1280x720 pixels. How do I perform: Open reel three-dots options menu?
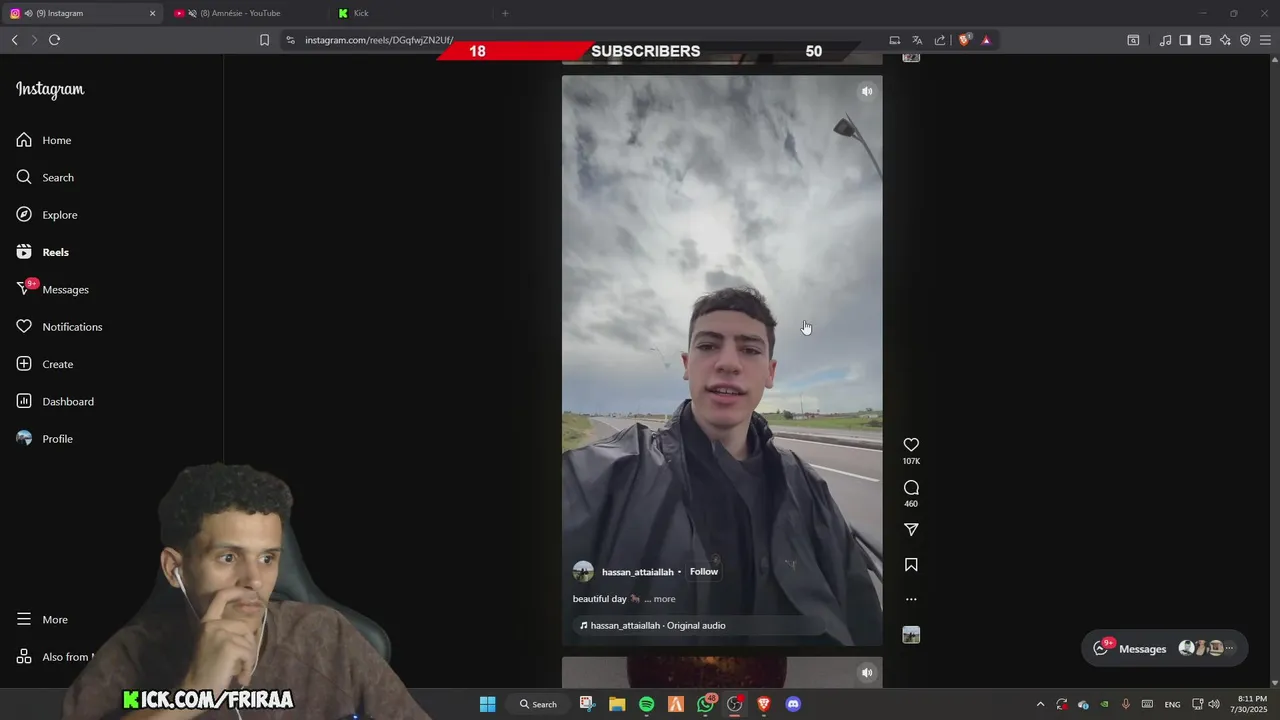(911, 600)
